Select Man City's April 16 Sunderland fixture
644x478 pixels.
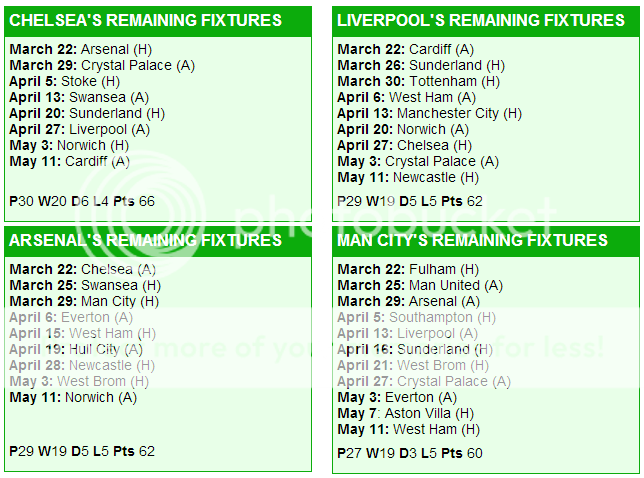point(415,349)
